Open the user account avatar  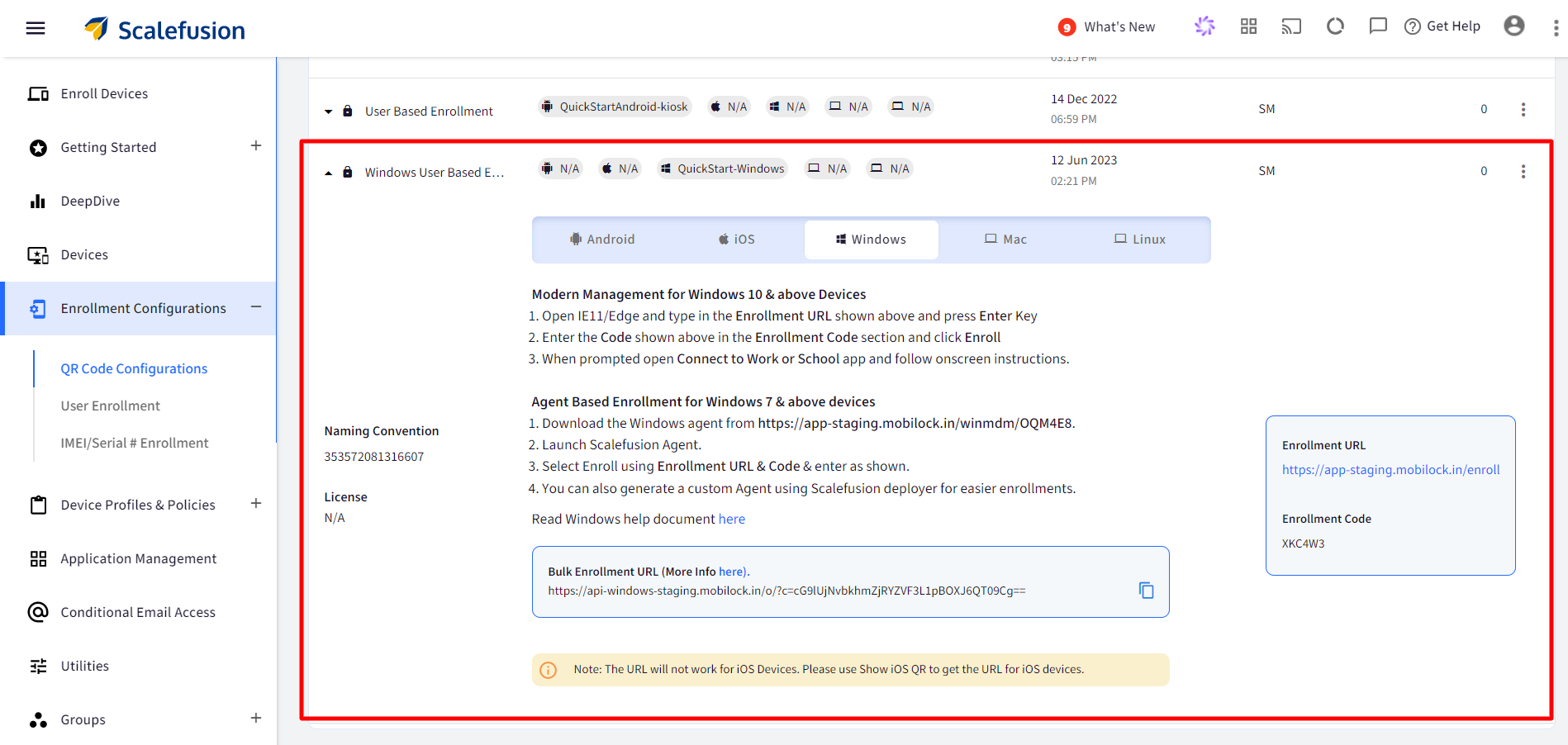pos(1514,26)
